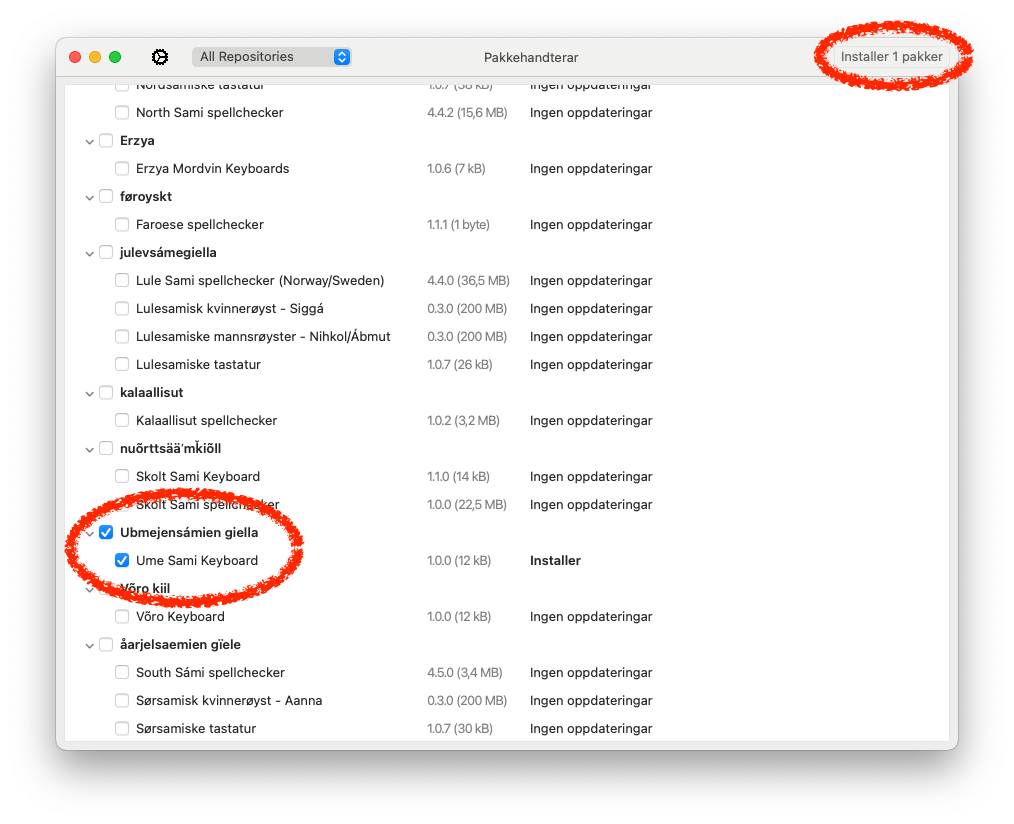Select the Ume Sami Keyboard row label
The image size is (1014, 824).
click(x=197, y=561)
